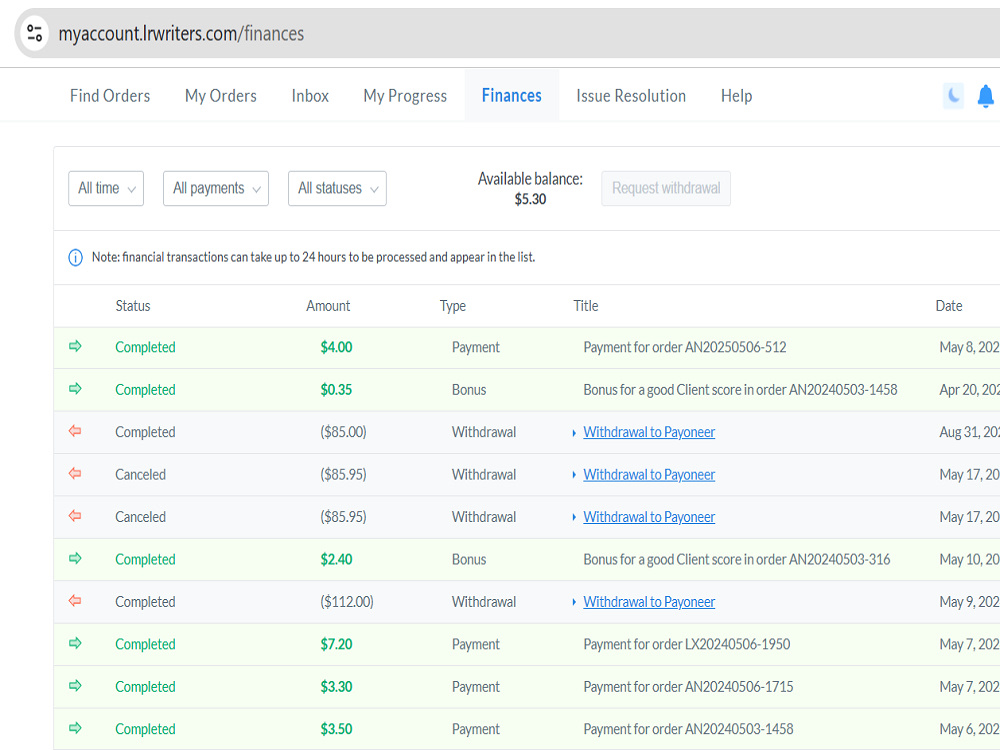Viewport: 1000px width, 750px height.
Task: Open the All time dropdown
Action: tap(106, 188)
